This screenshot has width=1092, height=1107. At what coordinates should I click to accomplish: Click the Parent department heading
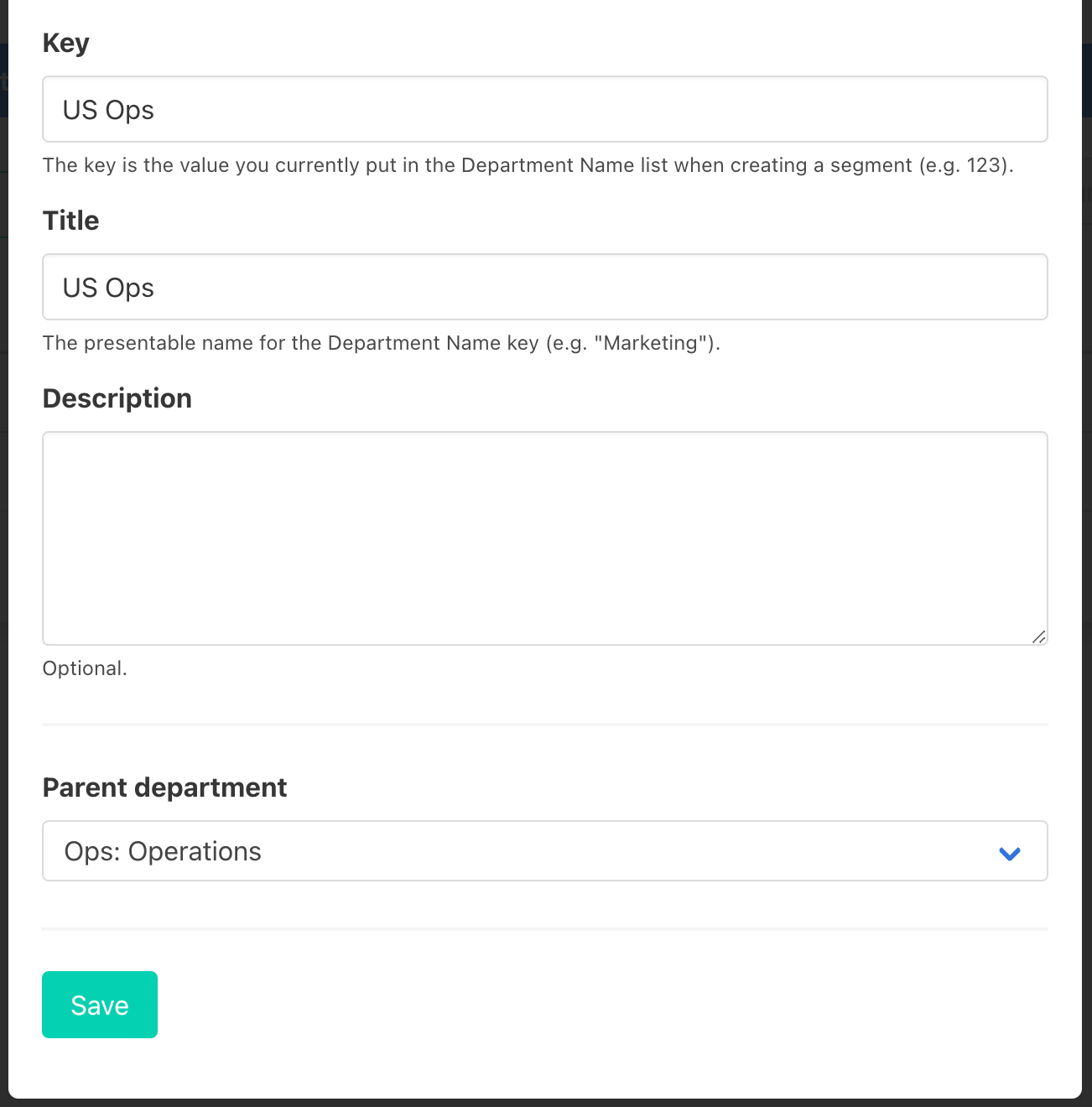point(165,787)
